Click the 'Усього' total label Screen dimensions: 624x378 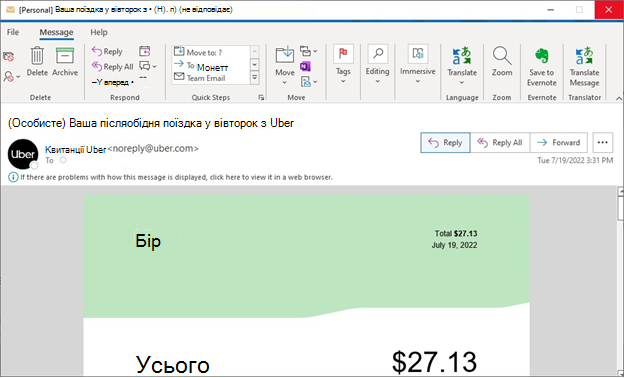click(172, 364)
